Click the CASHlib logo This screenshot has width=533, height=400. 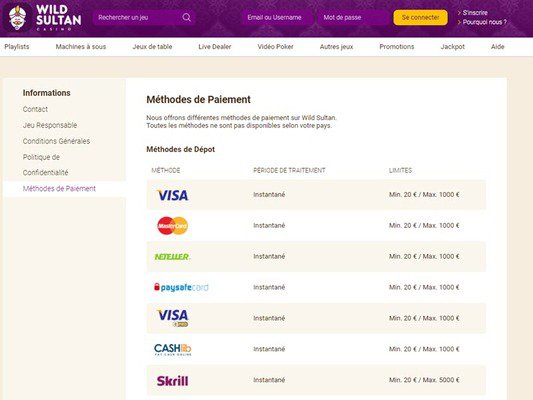pos(173,349)
